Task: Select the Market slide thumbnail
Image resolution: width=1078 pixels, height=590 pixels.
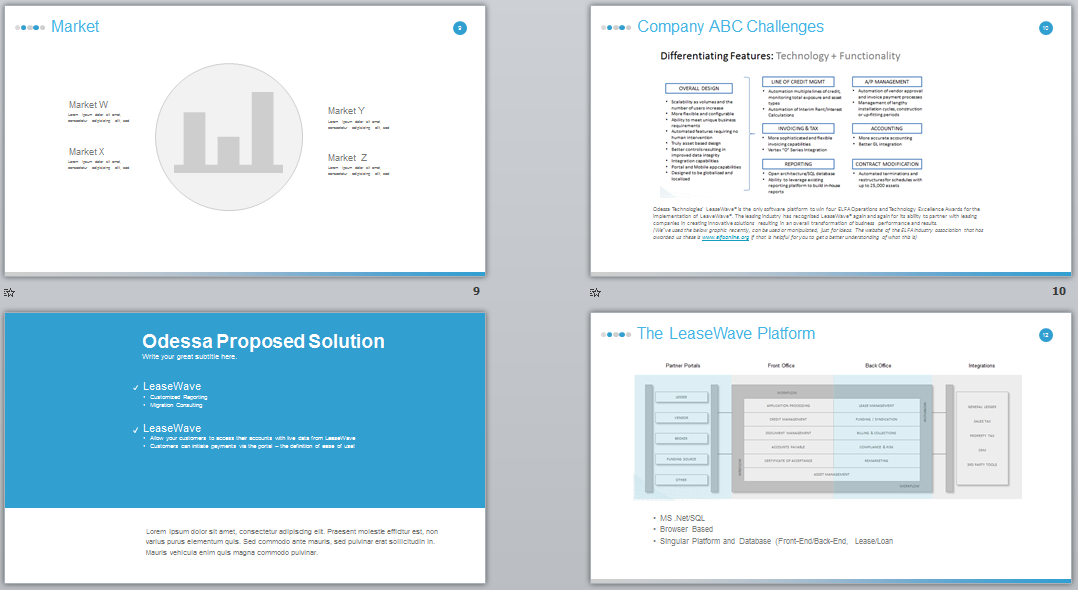Action: point(245,140)
